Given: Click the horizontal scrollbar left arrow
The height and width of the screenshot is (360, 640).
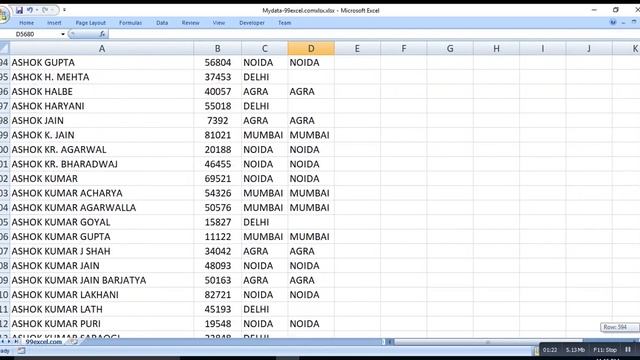Looking at the screenshot, I should coord(390,342).
